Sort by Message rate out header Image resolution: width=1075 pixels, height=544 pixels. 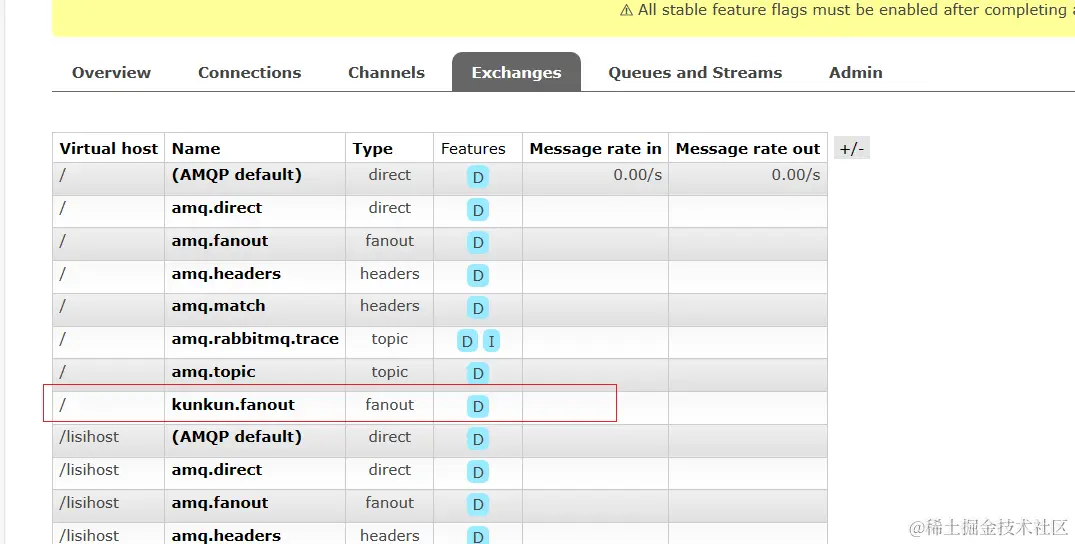point(748,149)
